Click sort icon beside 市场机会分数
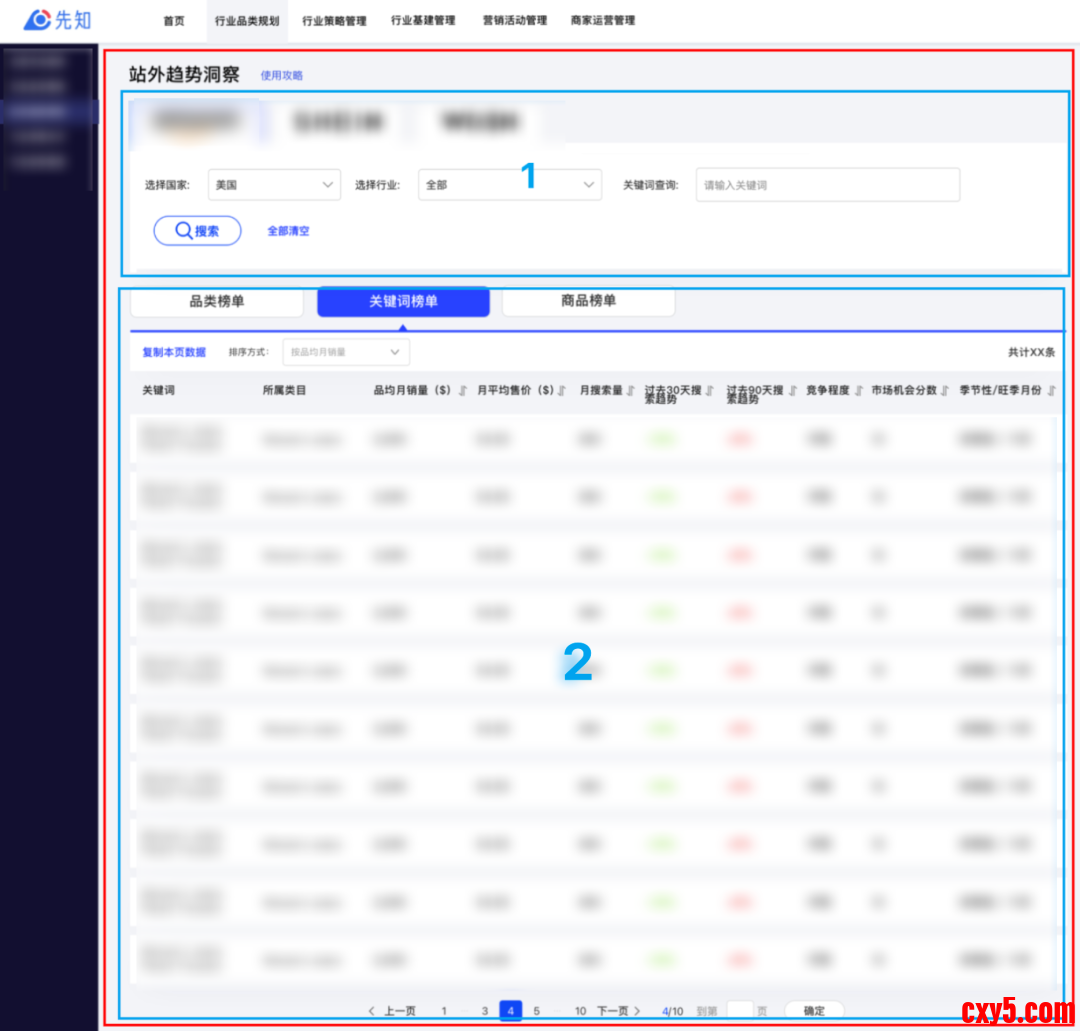This screenshot has height=1031, width=1080. tap(945, 391)
